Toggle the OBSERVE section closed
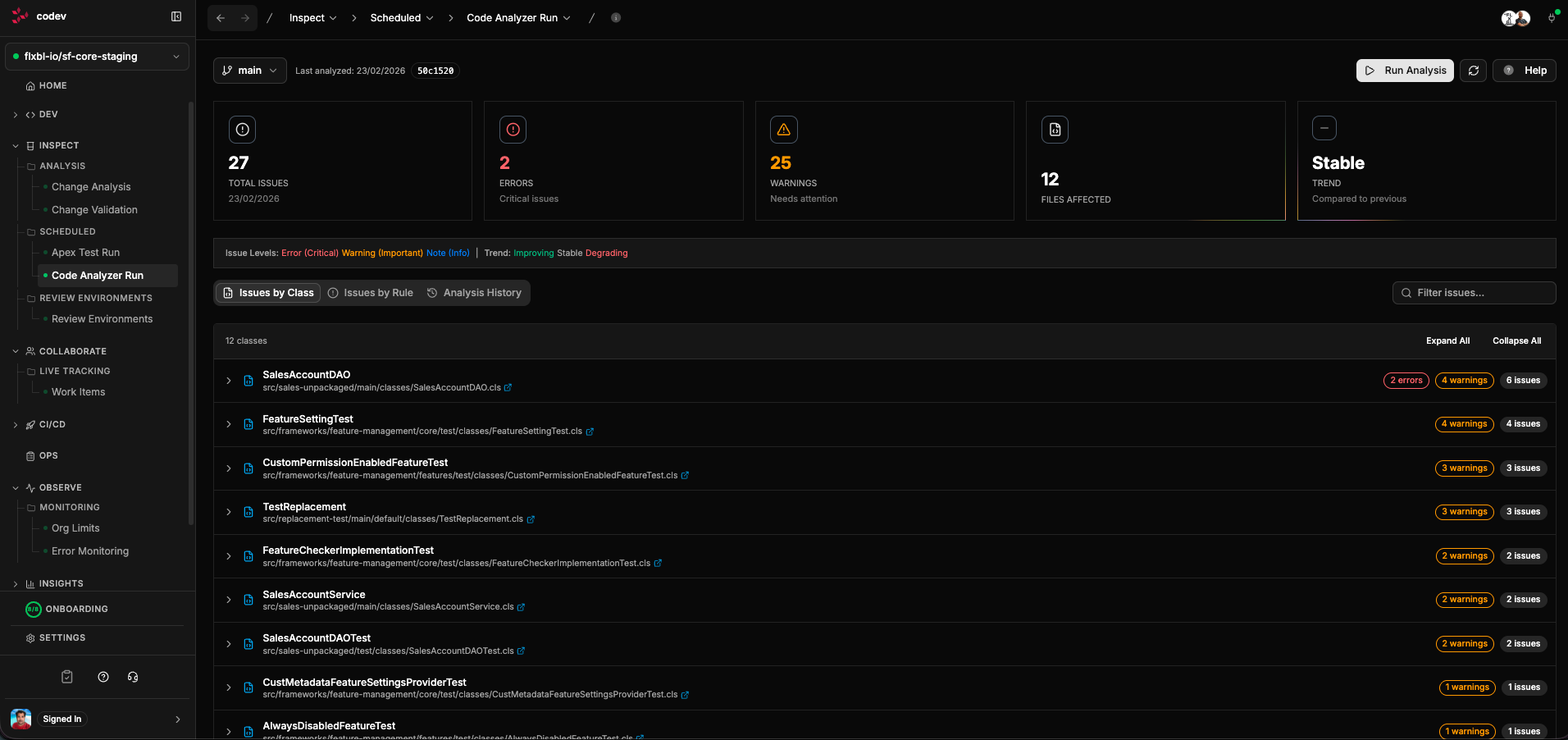The image size is (1568, 740). click(15, 487)
